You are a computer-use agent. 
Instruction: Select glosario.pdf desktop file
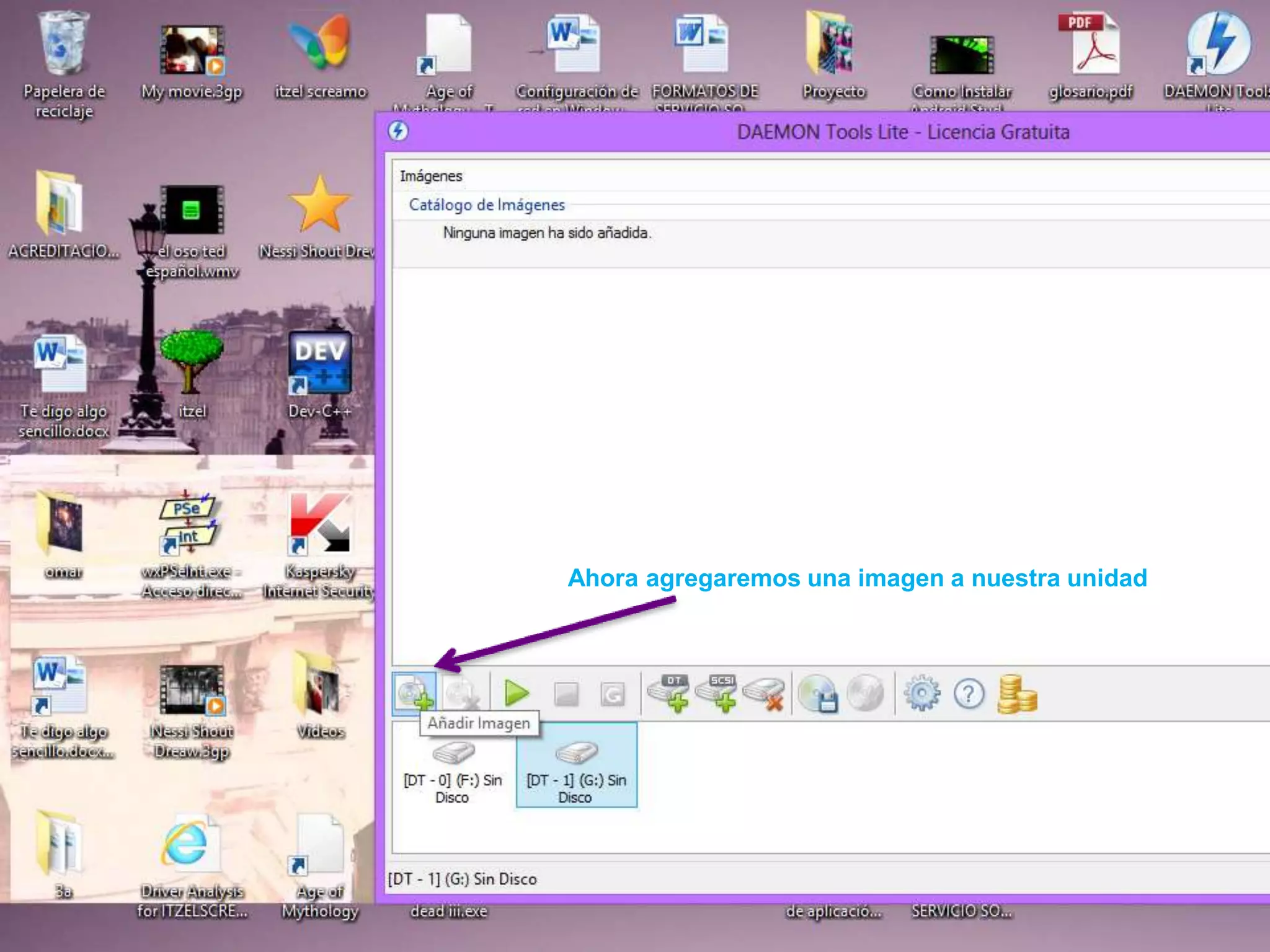[x=1090, y=57]
